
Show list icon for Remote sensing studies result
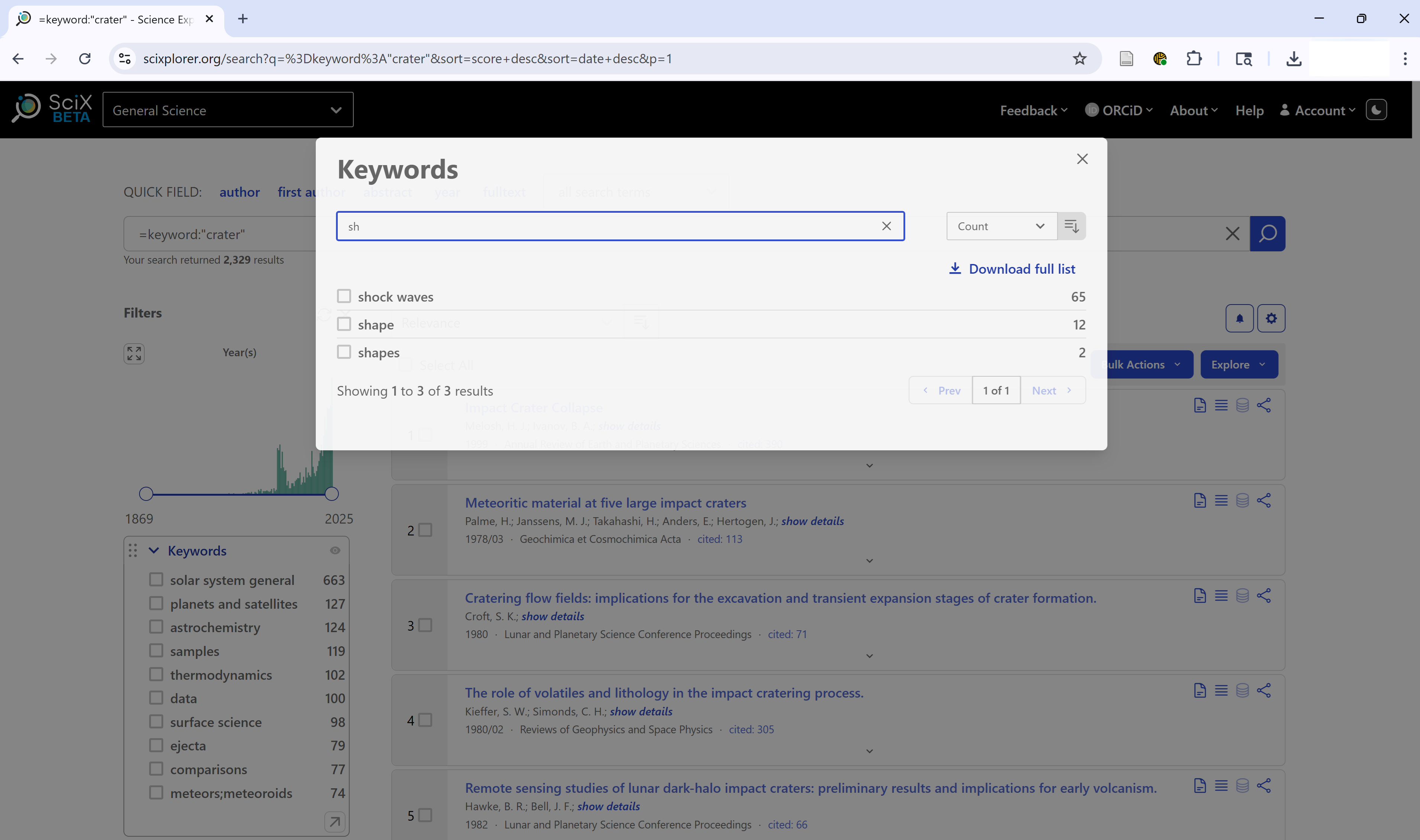coord(1221,786)
